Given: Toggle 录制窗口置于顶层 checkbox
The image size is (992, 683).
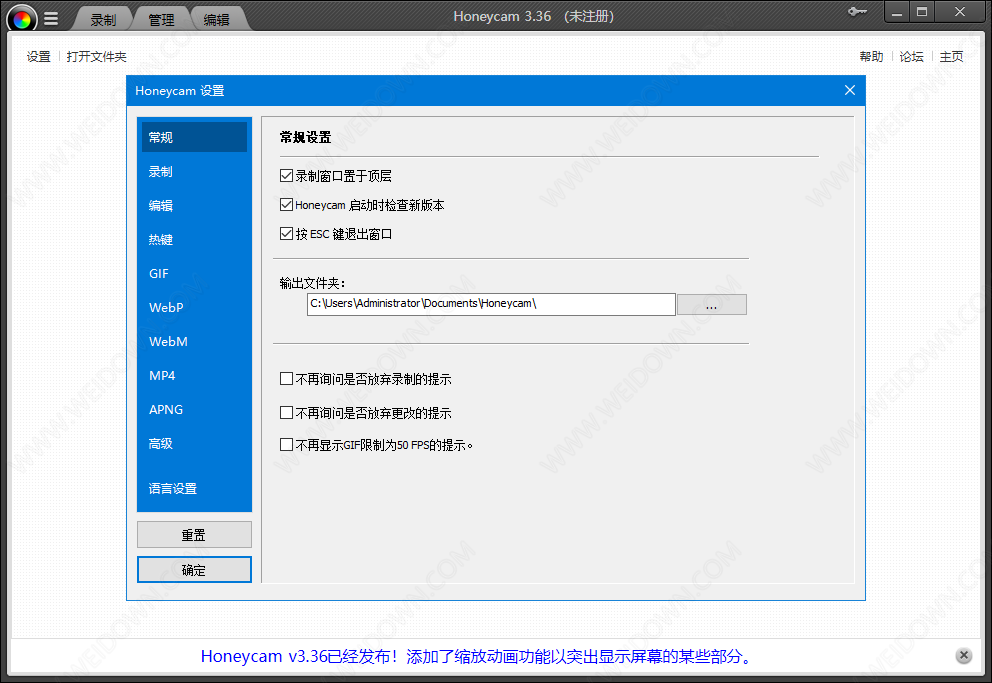Looking at the screenshot, I should click(x=287, y=176).
